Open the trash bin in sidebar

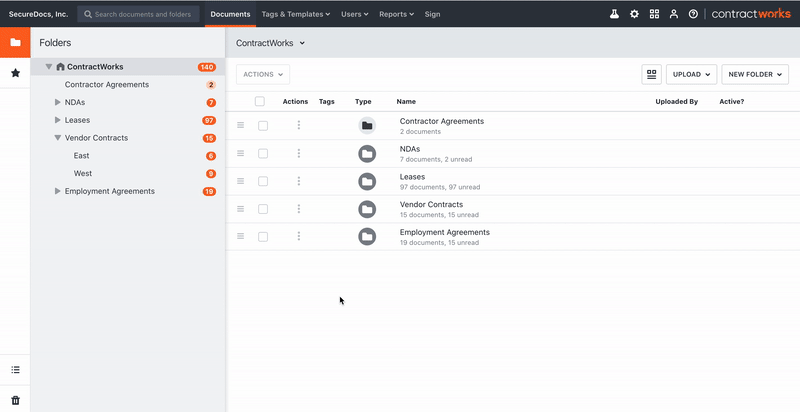pyautogui.click(x=15, y=399)
